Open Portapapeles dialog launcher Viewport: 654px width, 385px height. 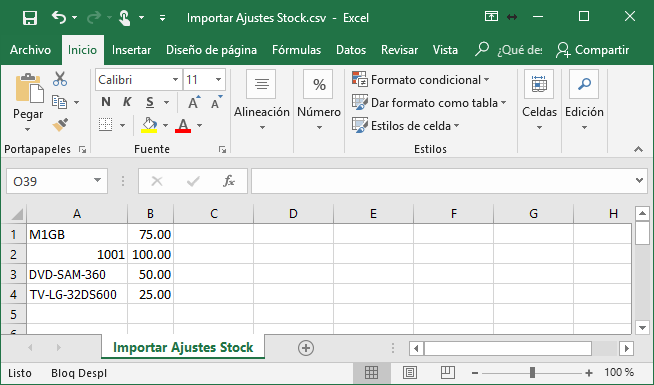tap(83, 150)
